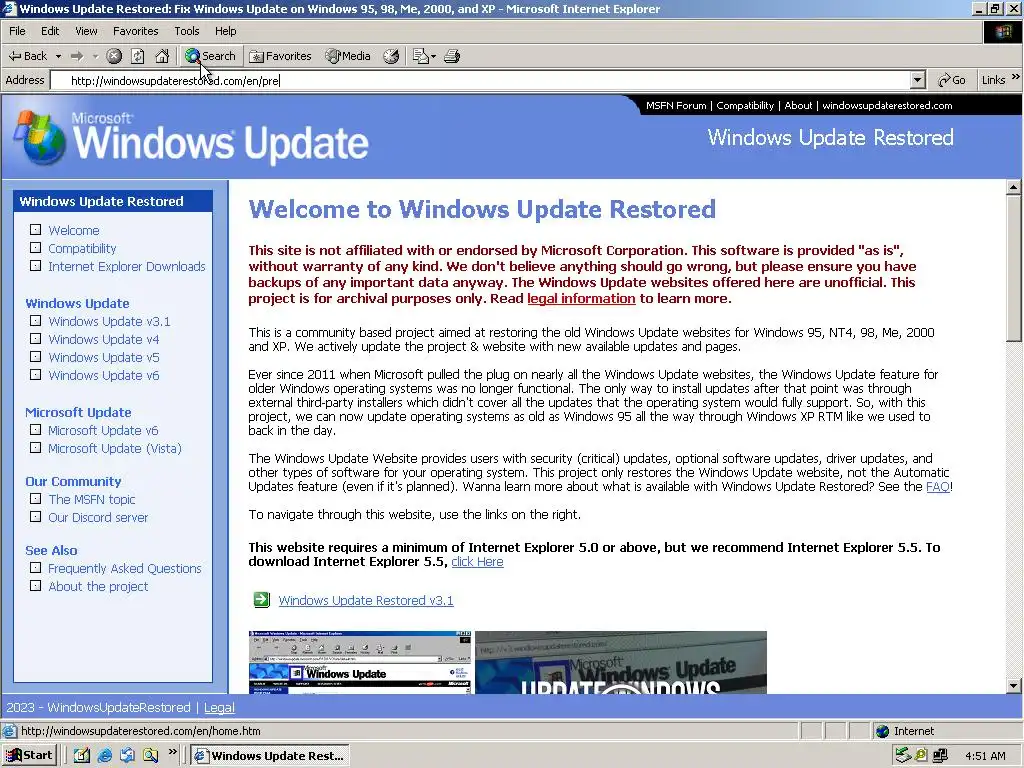Click the Windows Update v3.1 screenshot thumbnail
This screenshot has height=768, width=1024.
click(x=360, y=662)
